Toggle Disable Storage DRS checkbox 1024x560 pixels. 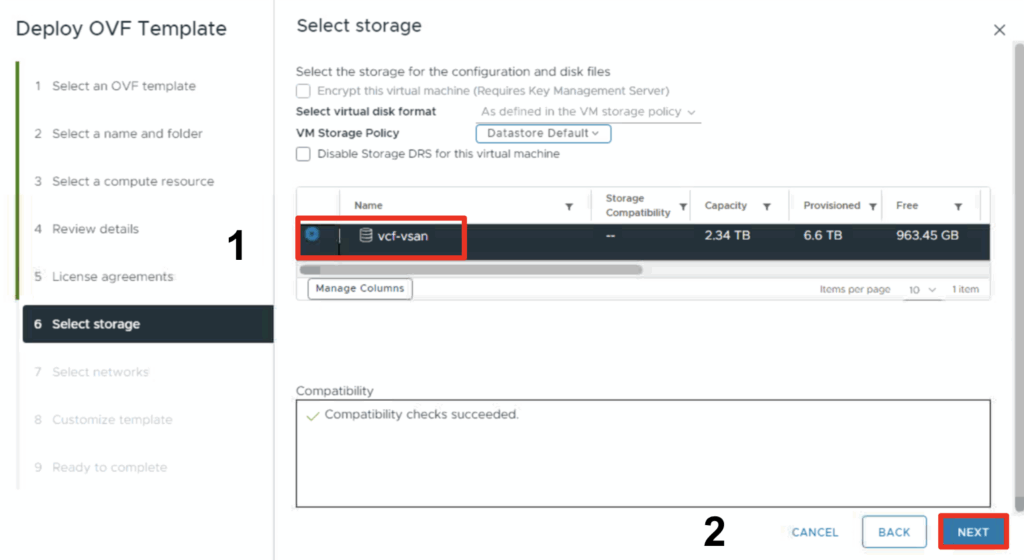tap(303, 154)
